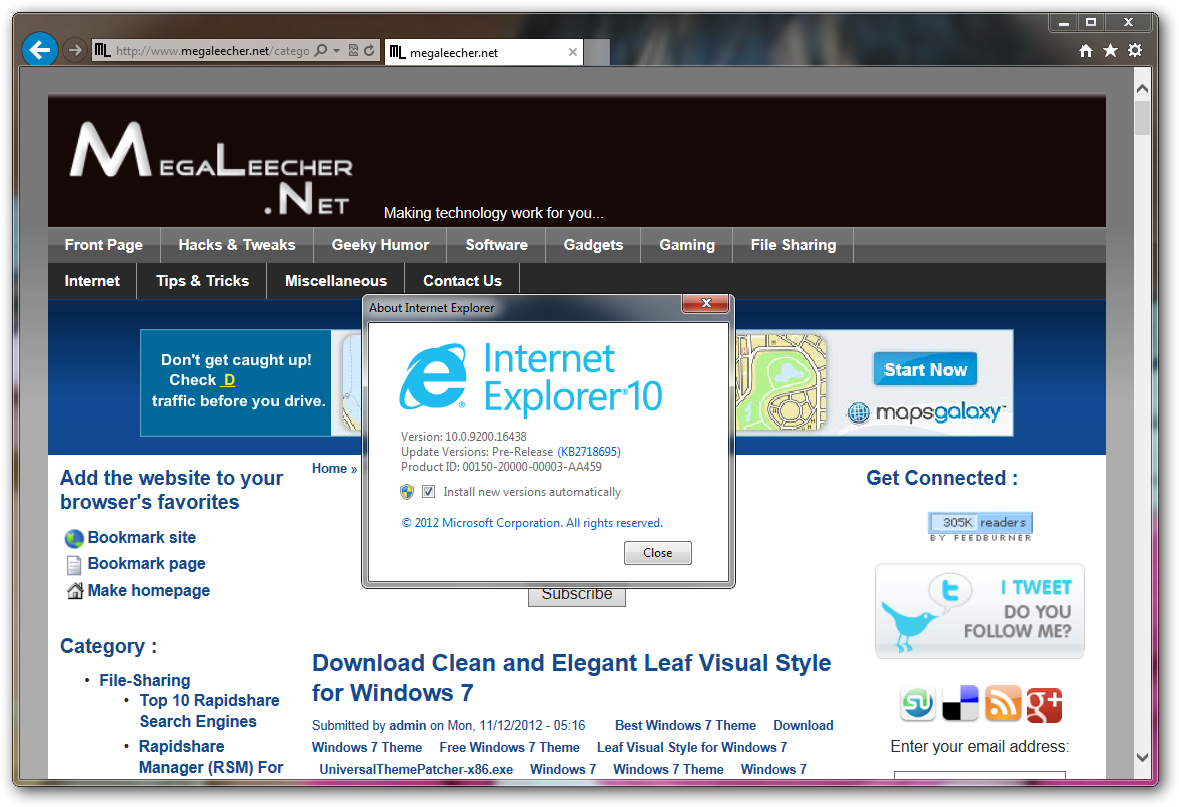Select the megaleecher.net tab
This screenshot has width=1179, height=807.
pyautogui.click(x=483, y=52)
